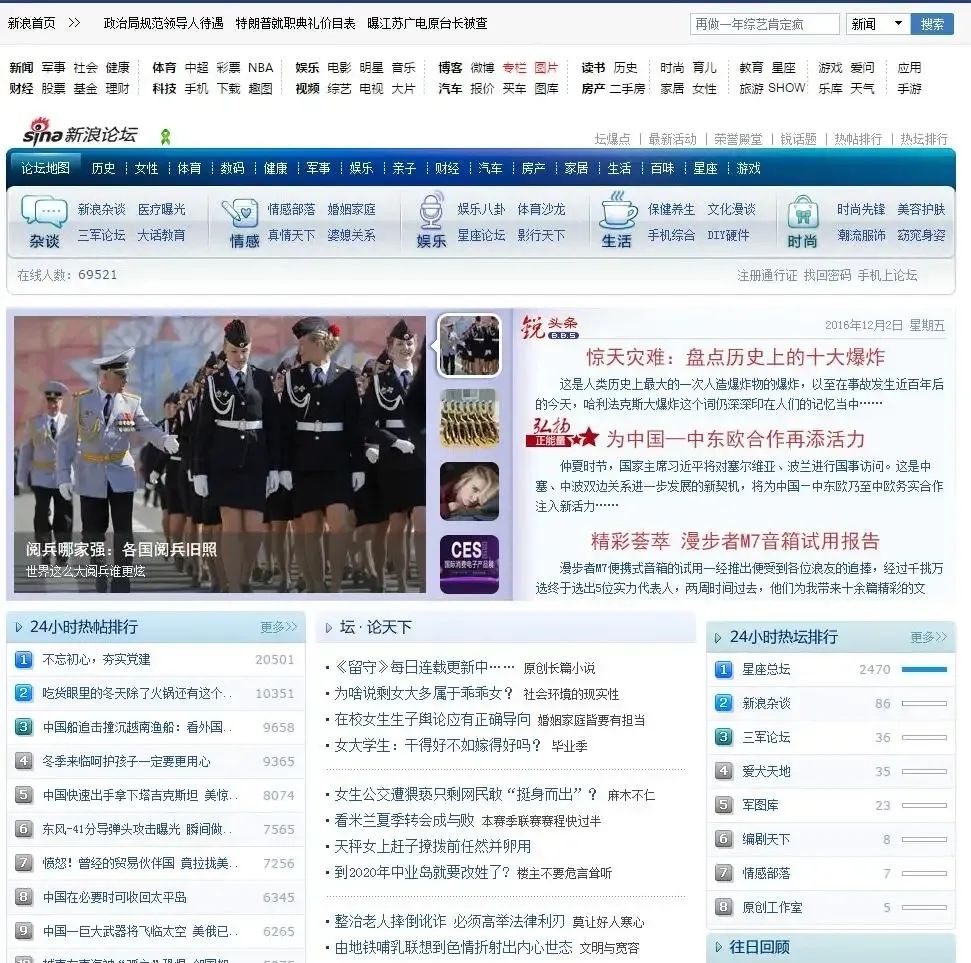Open the 坛爆点 link

tap(612, 139)
